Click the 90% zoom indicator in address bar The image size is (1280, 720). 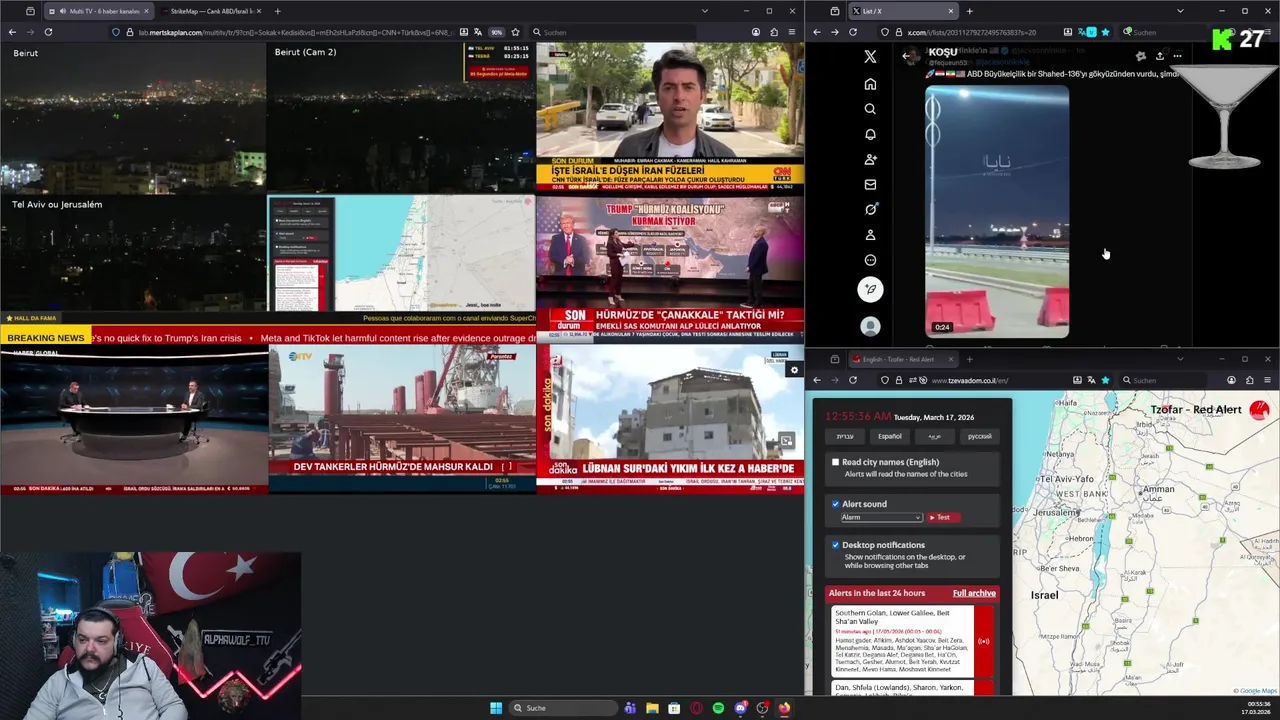496,32
